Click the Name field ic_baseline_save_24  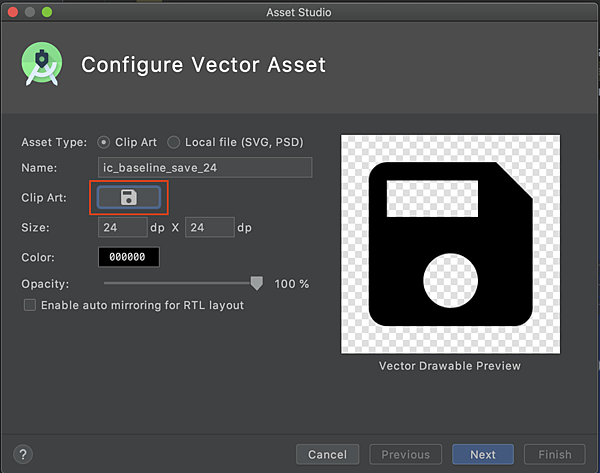click(205, 168)
